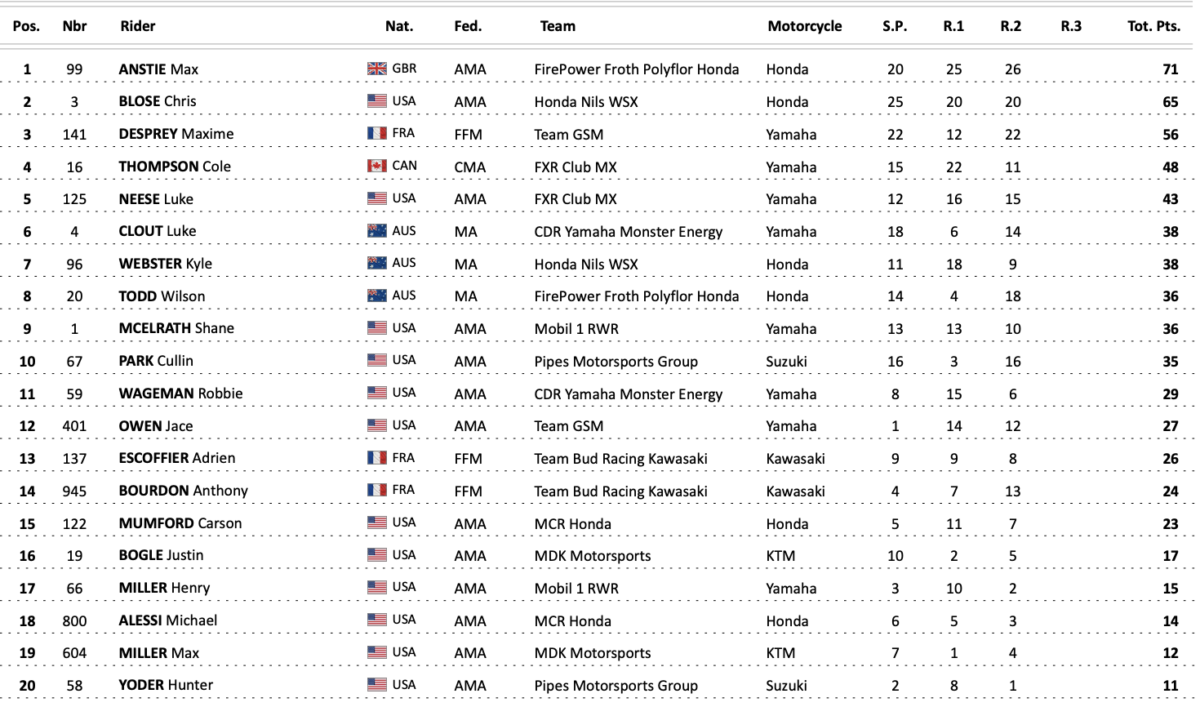The image size is (1200, 707).
Task: Select the Australian flag in Luke Clout's row
Action: (377, 231)
